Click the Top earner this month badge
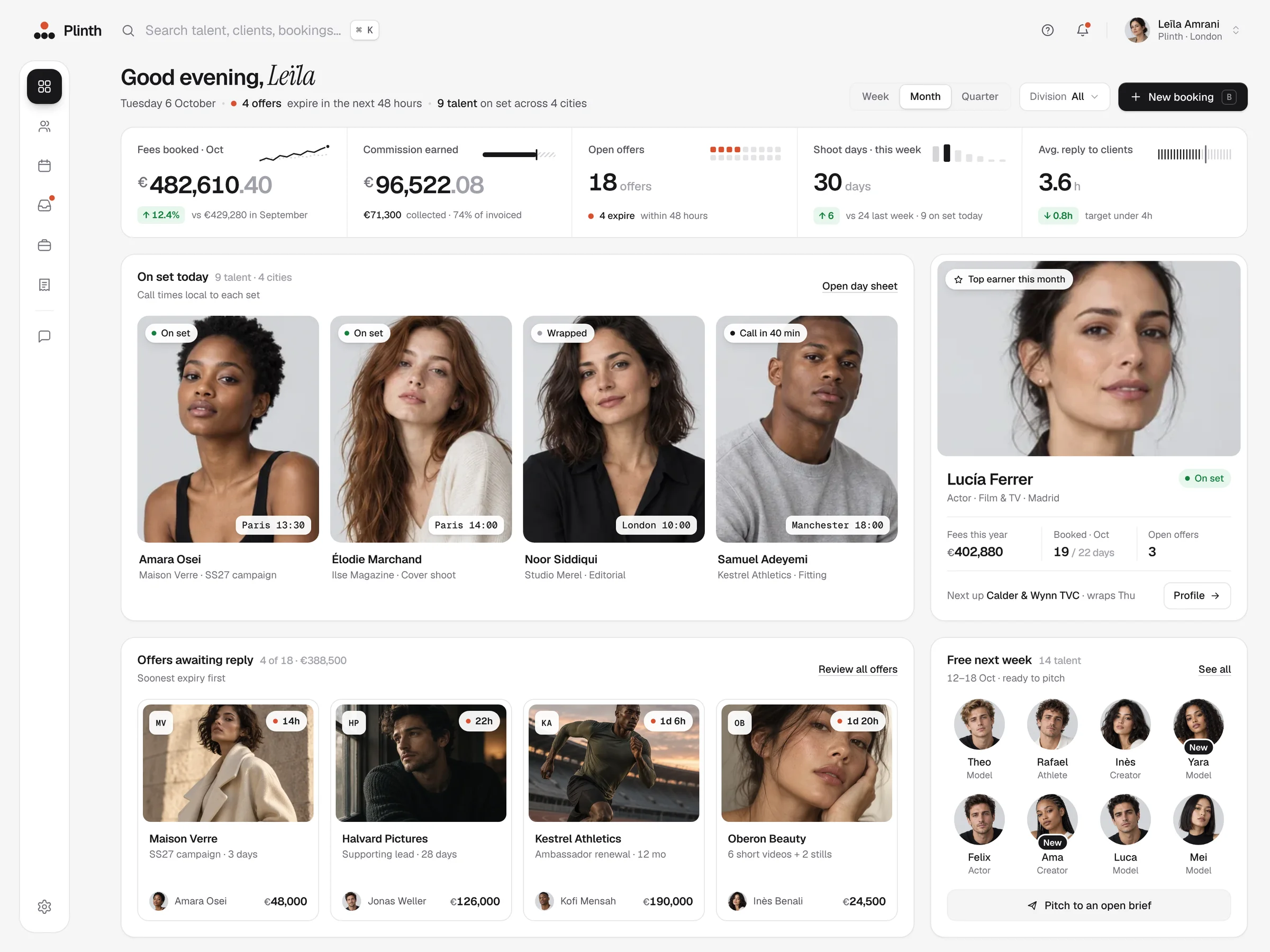Viewport: 1270px width, 952px height. [x=1009, y=279]
